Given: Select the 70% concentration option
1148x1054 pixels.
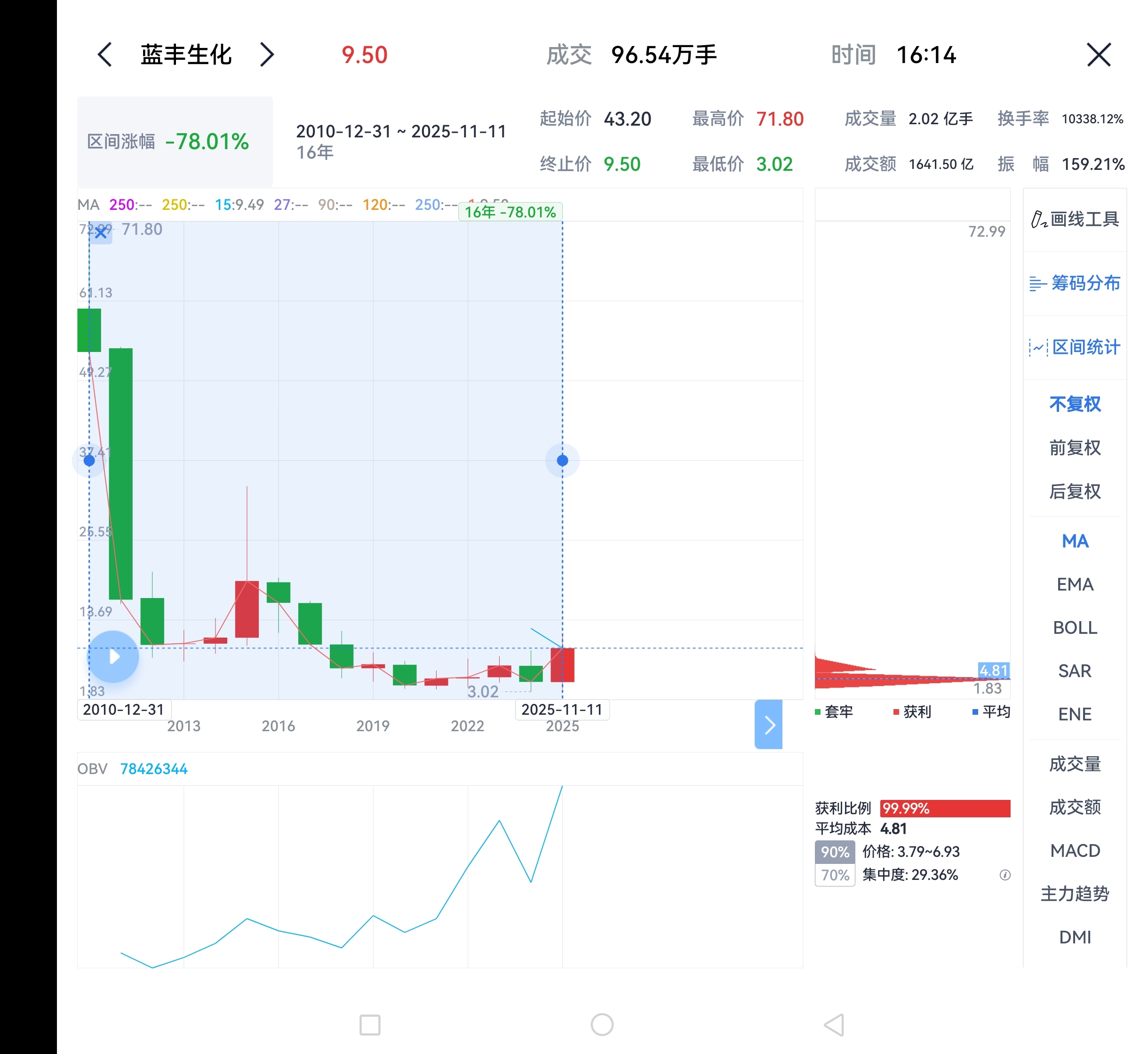Looking at the screenshot, I should (x=835, y=875).
